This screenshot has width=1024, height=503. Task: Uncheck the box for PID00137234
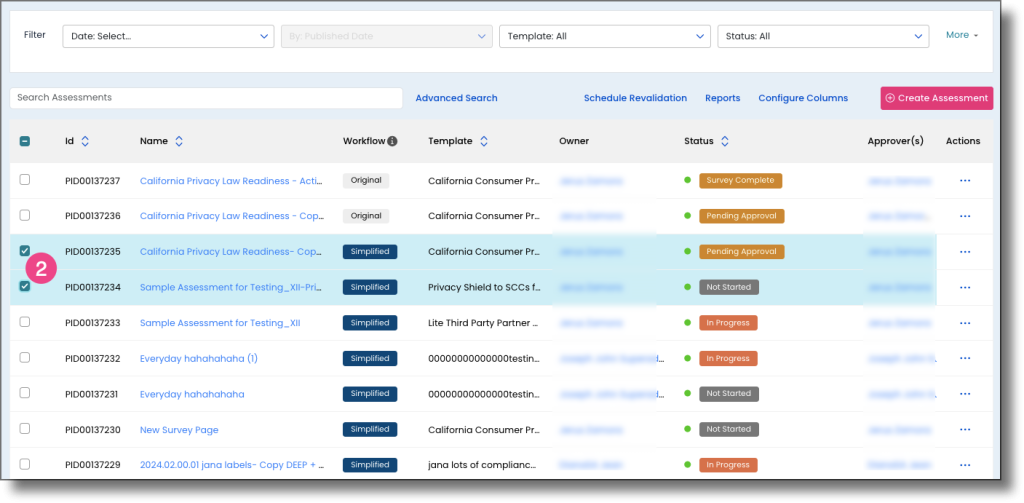(x=25, y=286)
